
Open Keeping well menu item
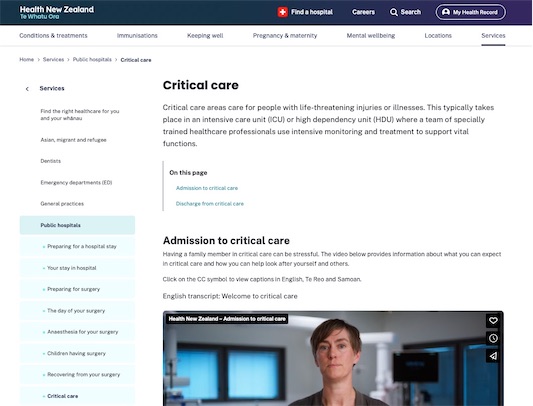point(205,35)
